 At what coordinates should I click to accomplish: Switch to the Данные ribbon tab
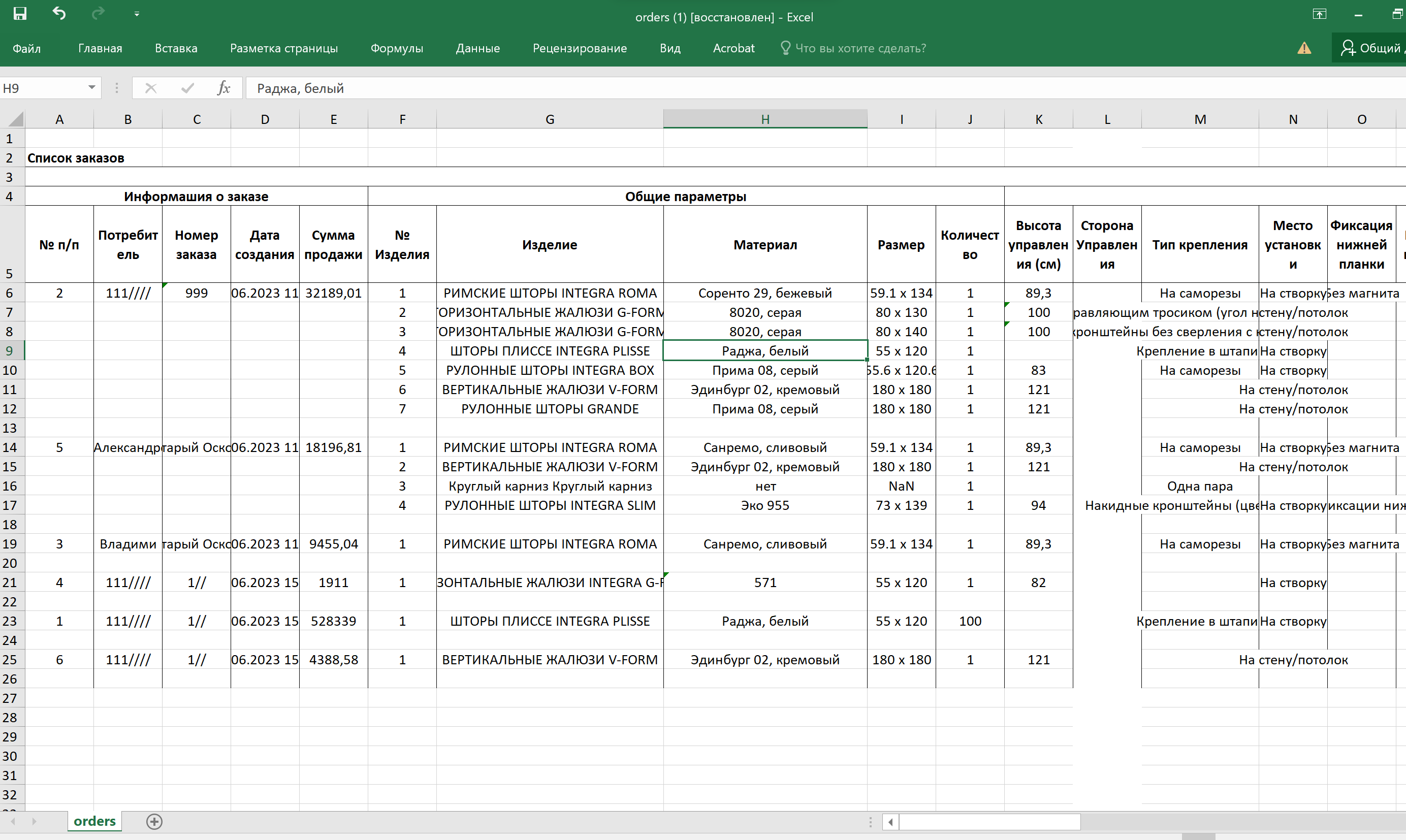tap(477, 48)
